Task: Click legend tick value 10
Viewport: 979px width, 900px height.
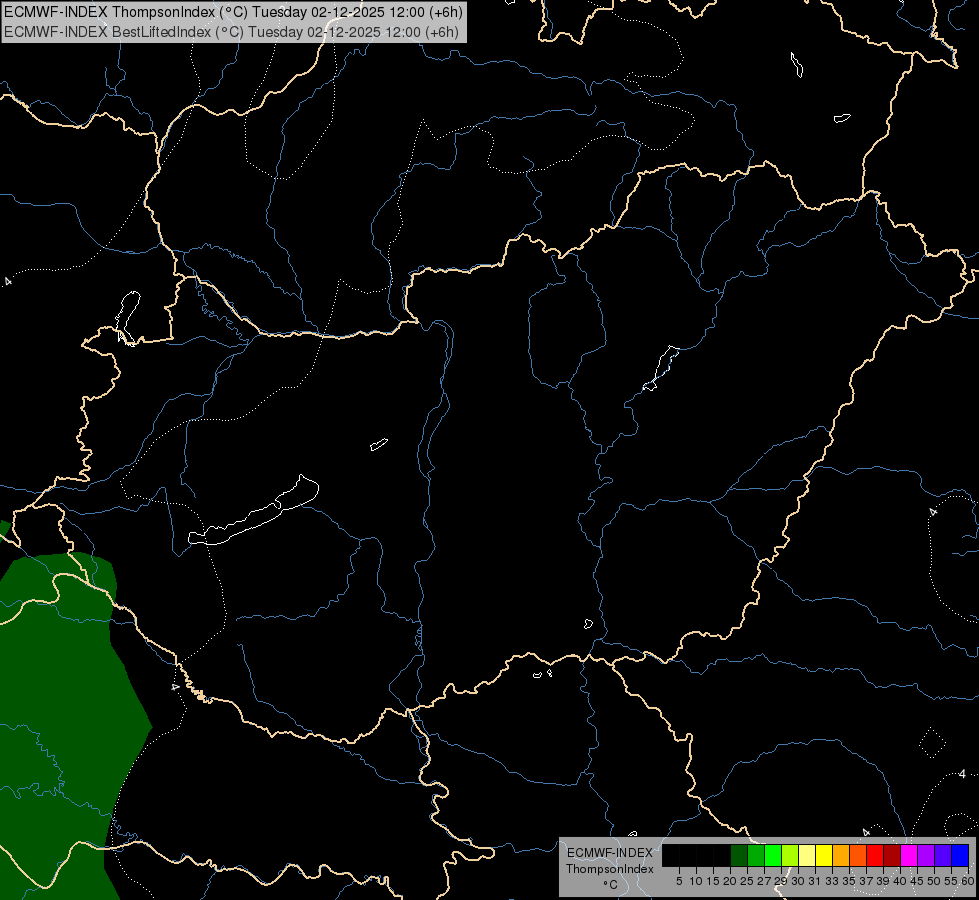Action: 697,881
